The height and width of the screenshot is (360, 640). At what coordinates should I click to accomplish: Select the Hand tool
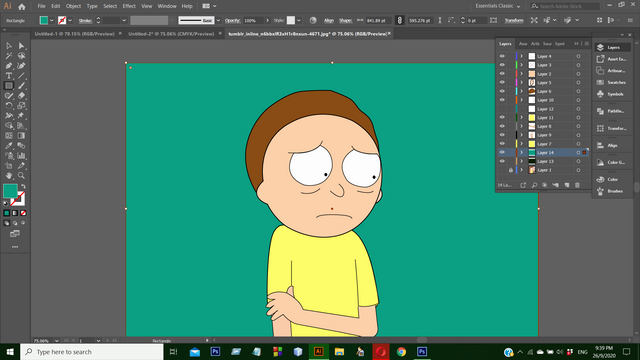(9, 176)
